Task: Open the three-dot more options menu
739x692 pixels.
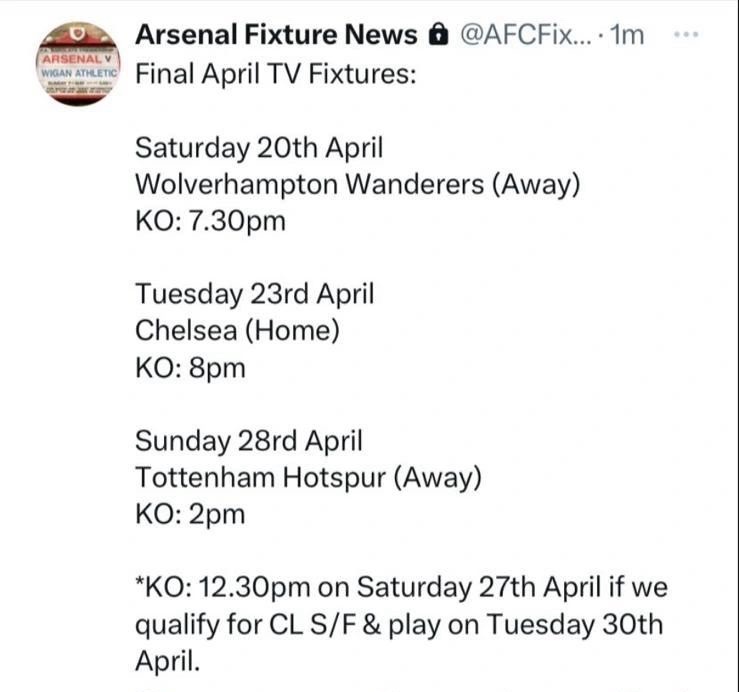Action: [x=685, y=35]
